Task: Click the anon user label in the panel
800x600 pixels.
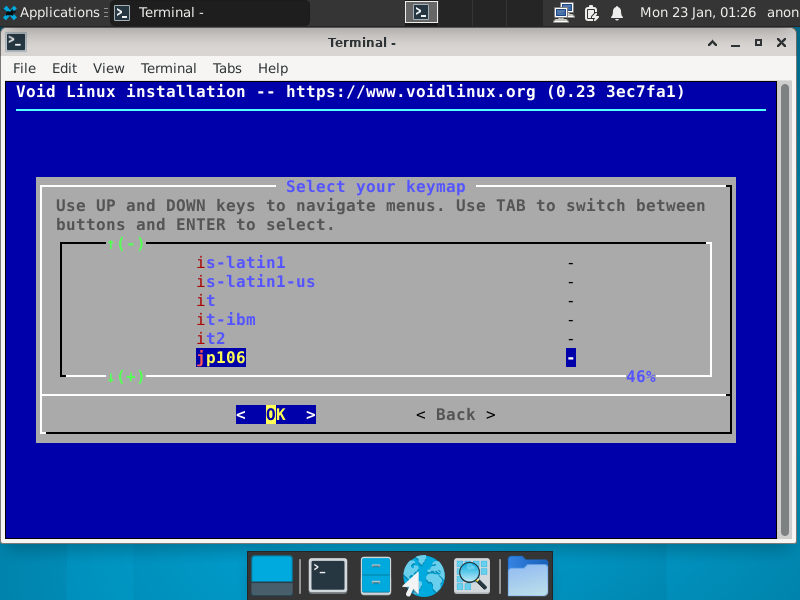Action: coord(783,12)
